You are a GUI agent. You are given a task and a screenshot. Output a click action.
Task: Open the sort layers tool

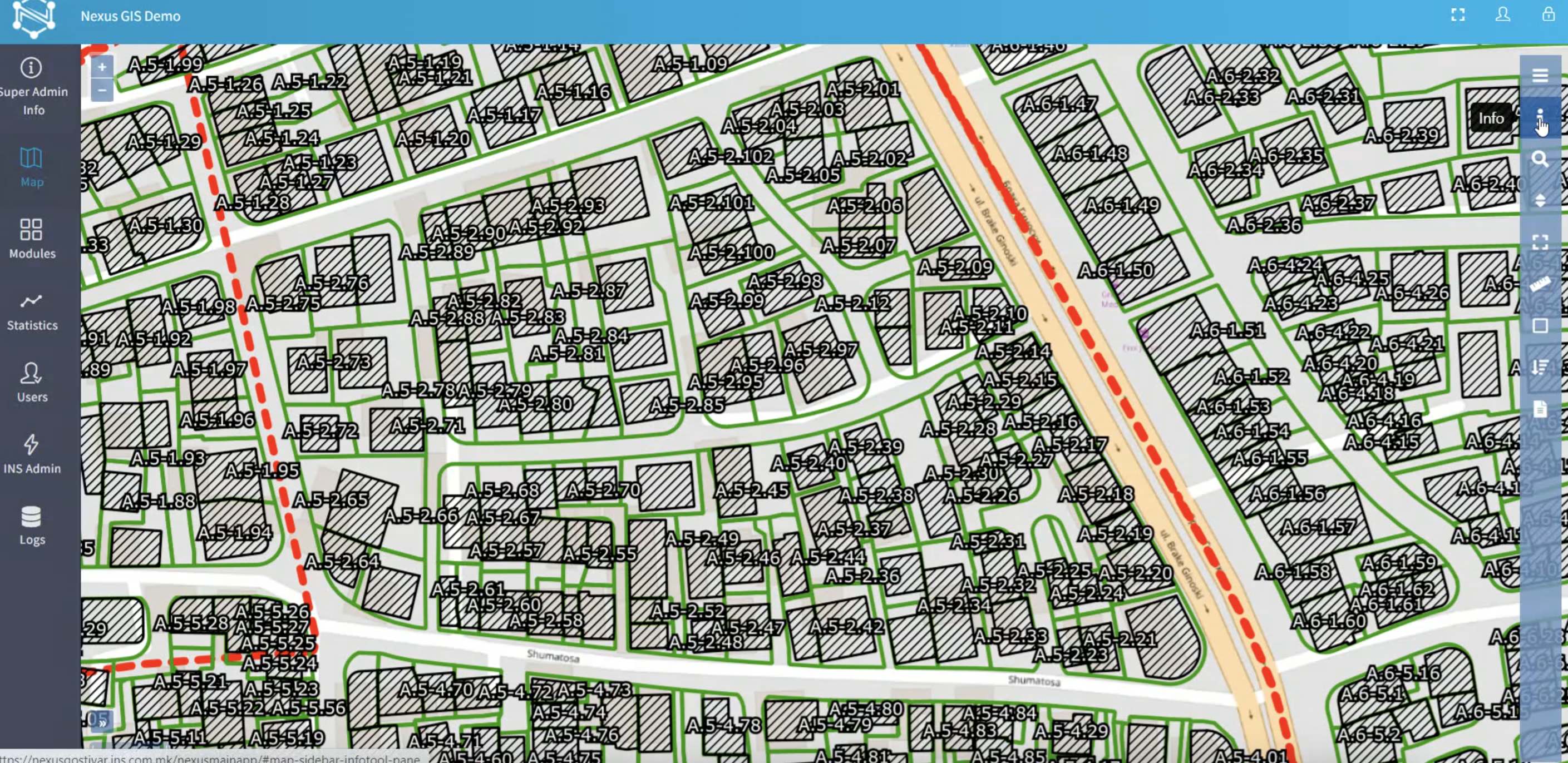click(x=1540, y=367)
